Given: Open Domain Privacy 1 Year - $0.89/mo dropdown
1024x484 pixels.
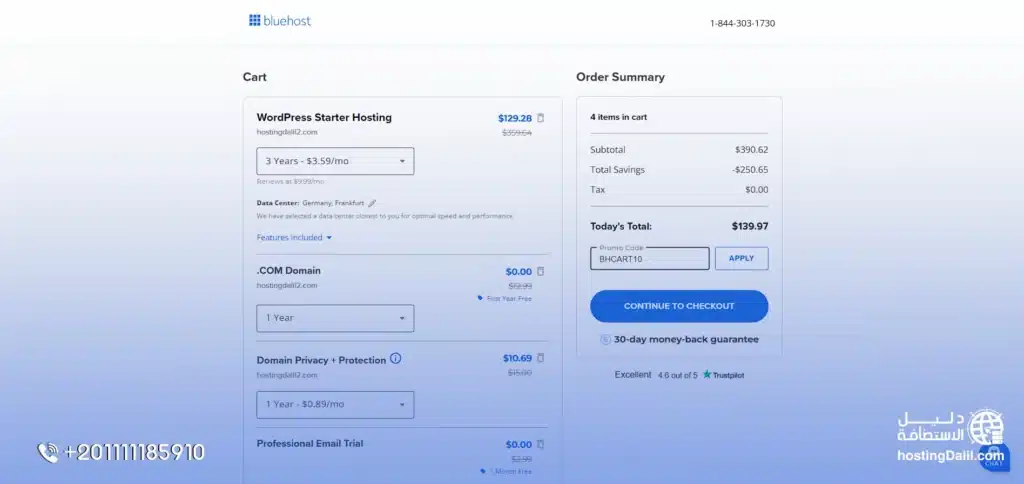Looking at the screenshot, I should tap(335, 404).
